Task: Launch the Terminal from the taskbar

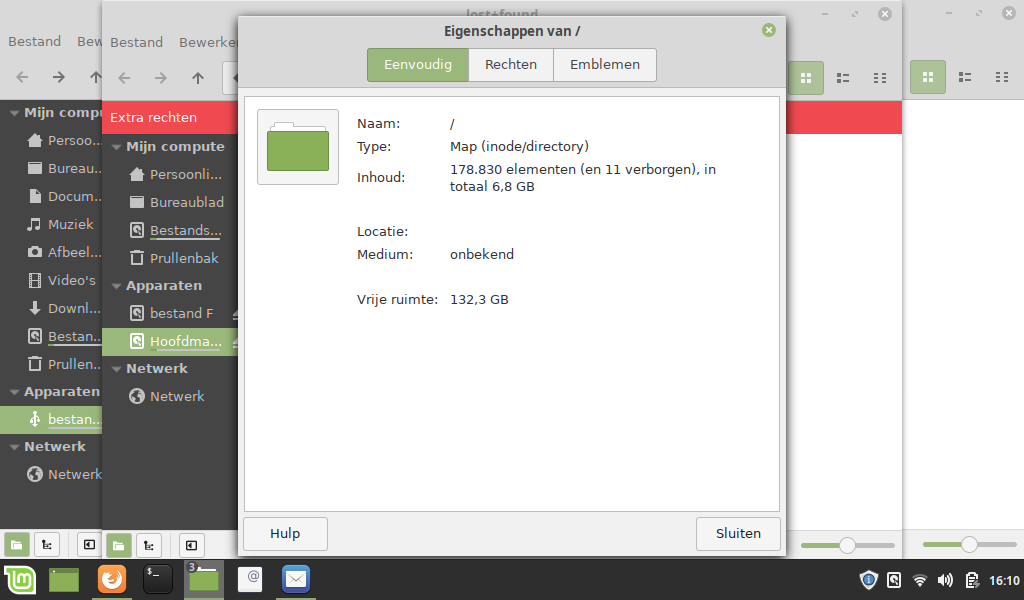Action: [x=158, y=579]
